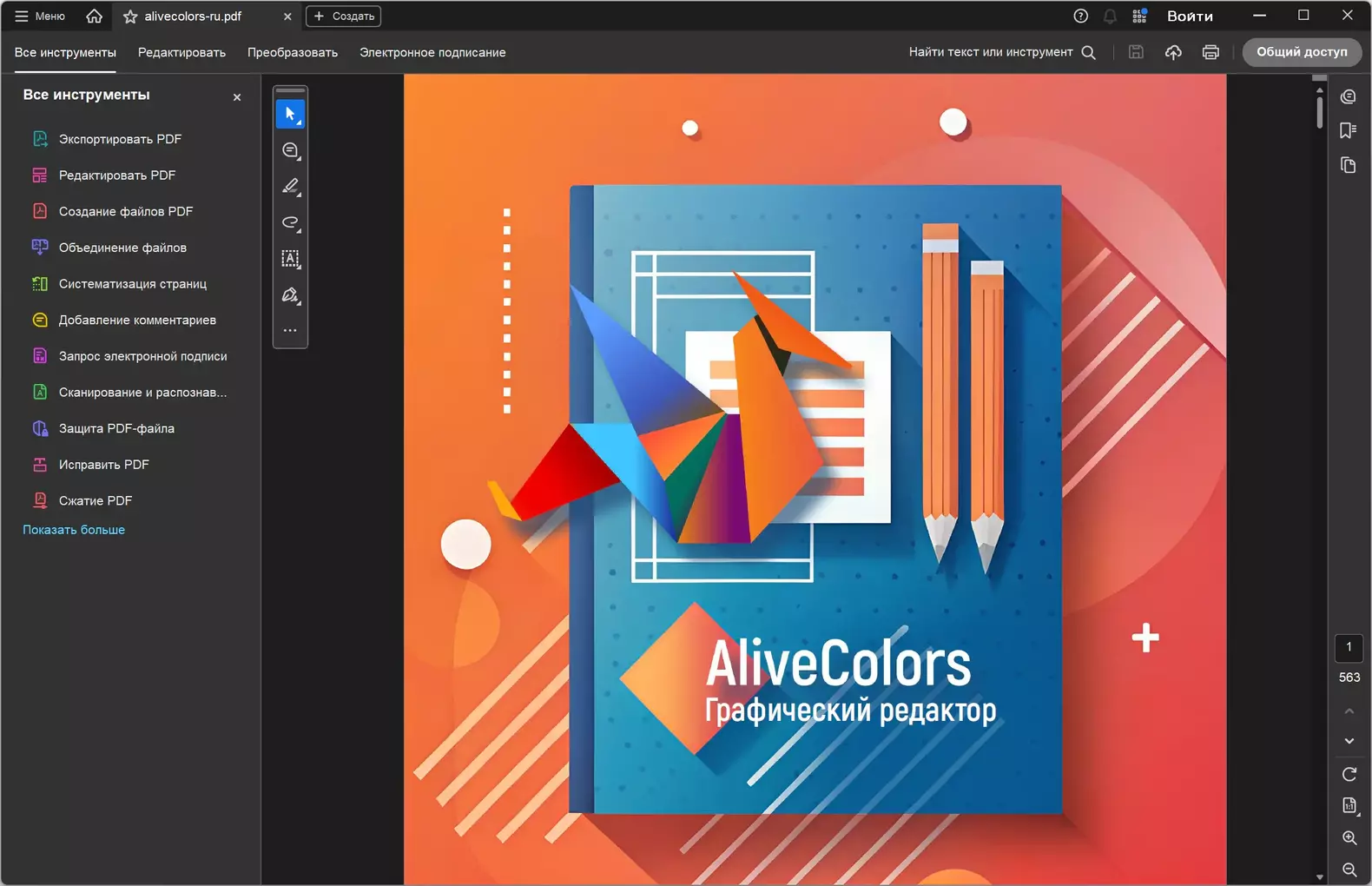Click the Найти текст или инструмент search field
Viewport: 1372px width, 886px height.
1002,52
